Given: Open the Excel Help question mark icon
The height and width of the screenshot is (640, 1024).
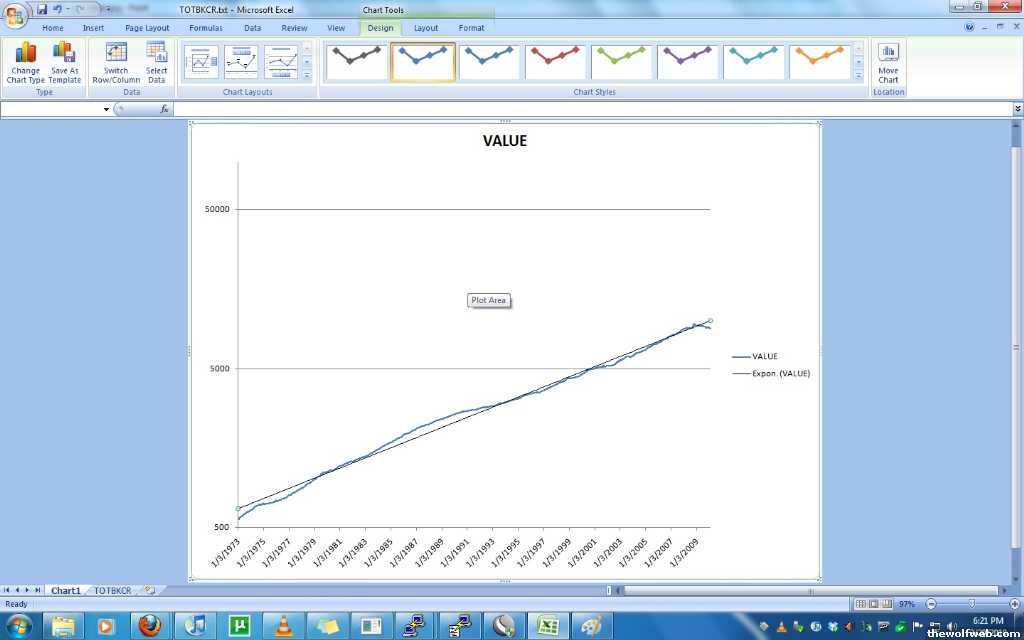Looking at the screenshot, I should pyautogui.click(x=969, y=28).
